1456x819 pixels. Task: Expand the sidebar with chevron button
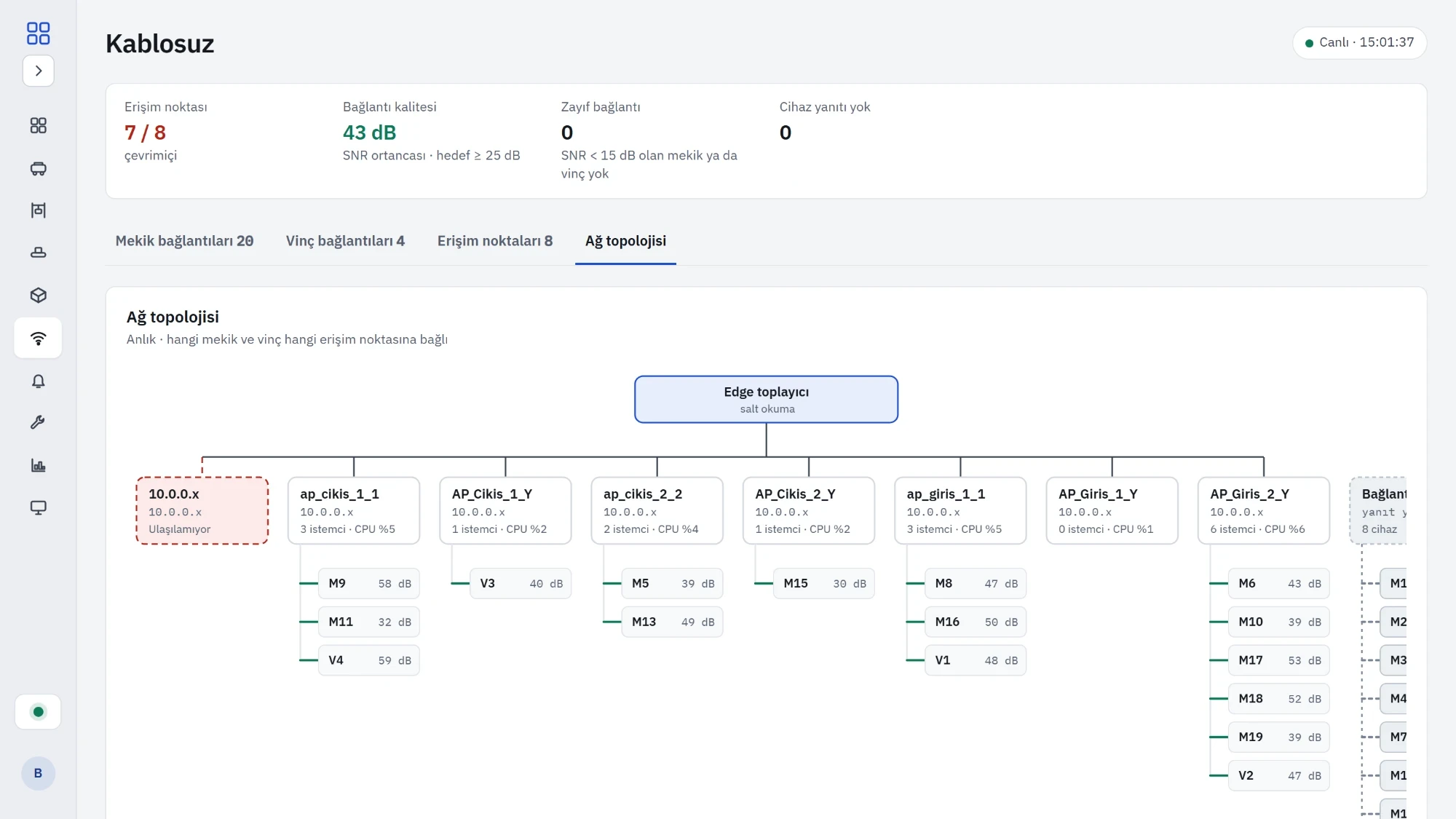pos(39,71)
